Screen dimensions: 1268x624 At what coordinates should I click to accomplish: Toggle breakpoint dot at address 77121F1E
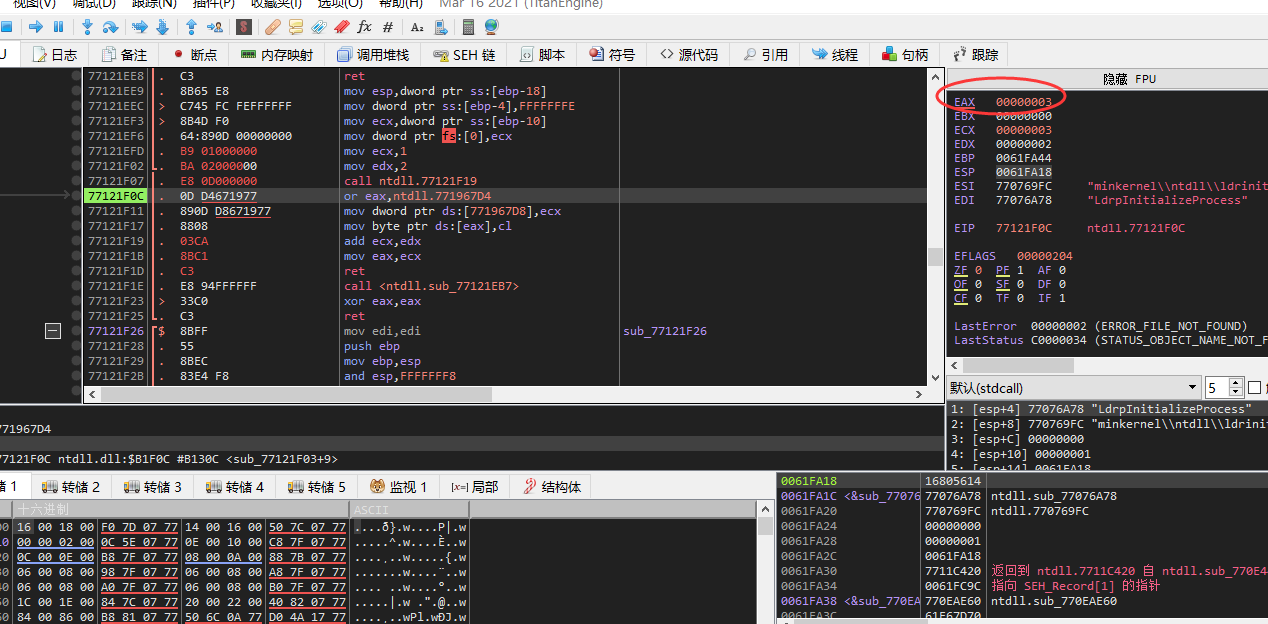[77, 286]
